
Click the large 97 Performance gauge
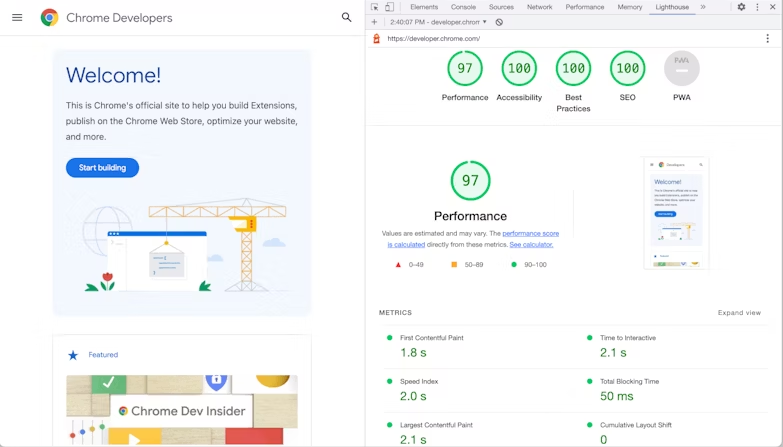[x=470, y=180]
